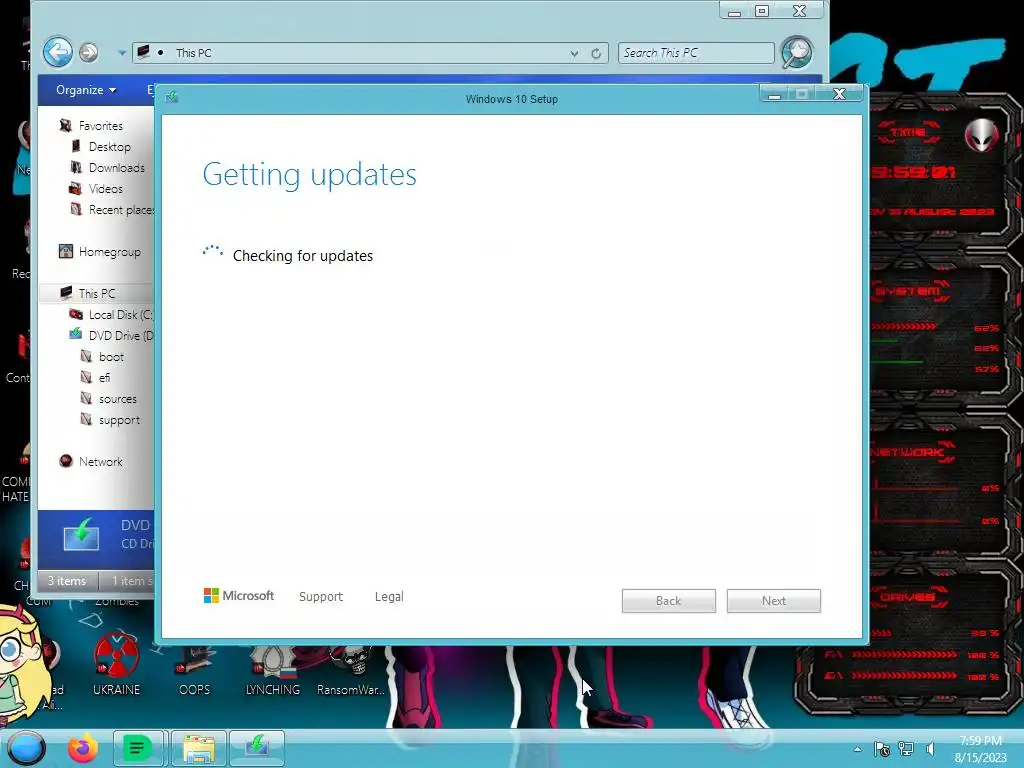Select Desktop under Favorites

(x=110, y=147)
